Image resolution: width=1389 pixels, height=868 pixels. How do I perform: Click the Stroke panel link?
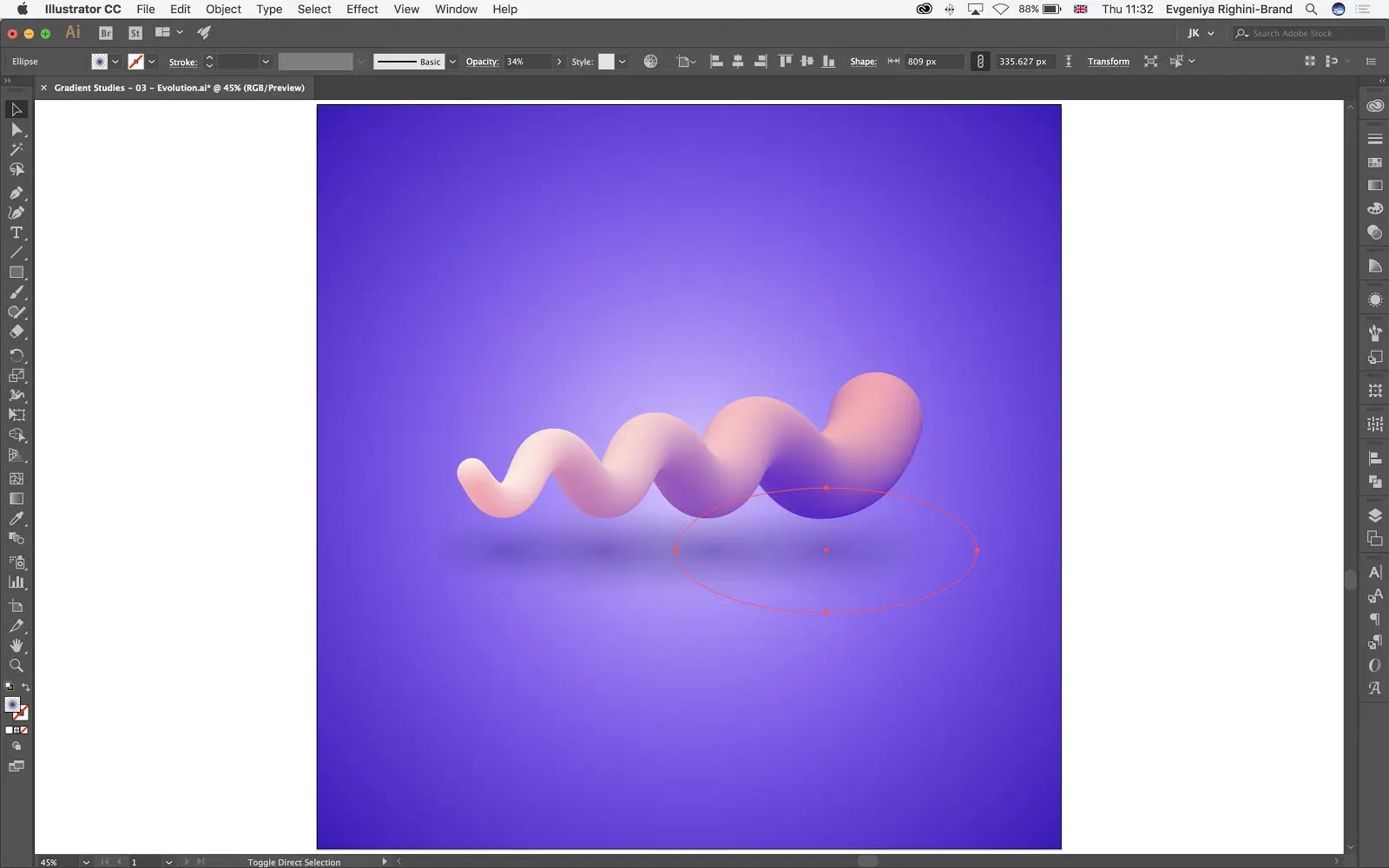coord(182,62)
